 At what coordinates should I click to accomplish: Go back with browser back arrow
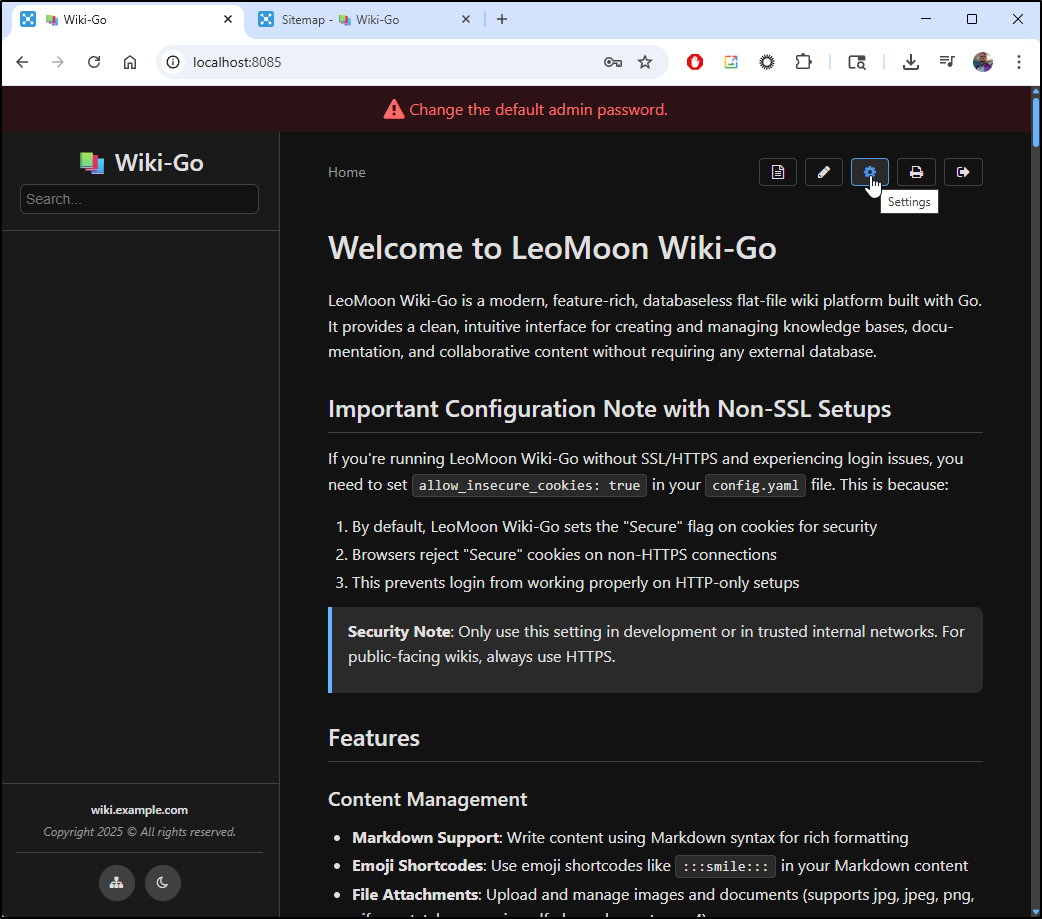point(23,62)
